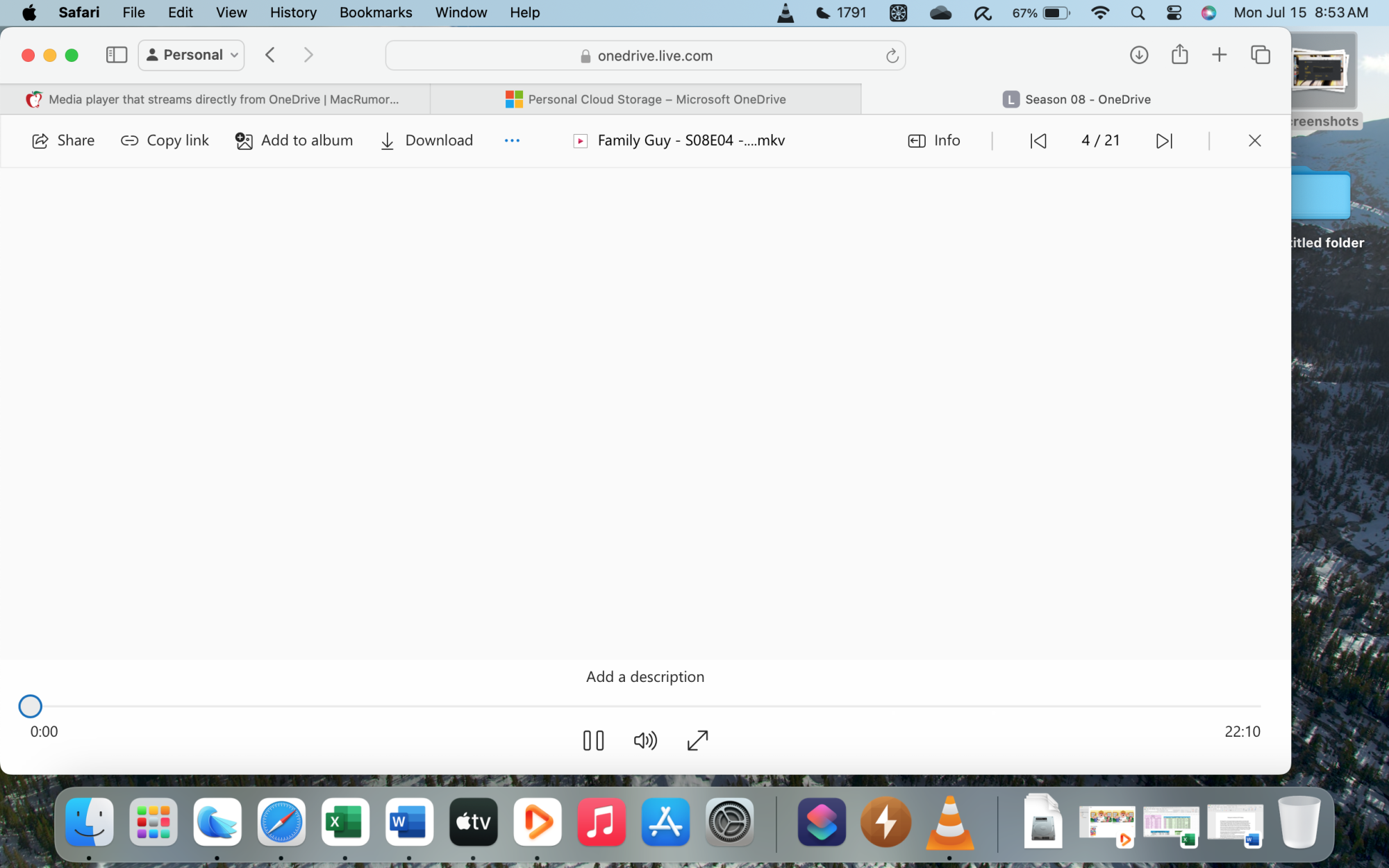Mute the video volume
1389x868 pixels.
pos(645,740)
